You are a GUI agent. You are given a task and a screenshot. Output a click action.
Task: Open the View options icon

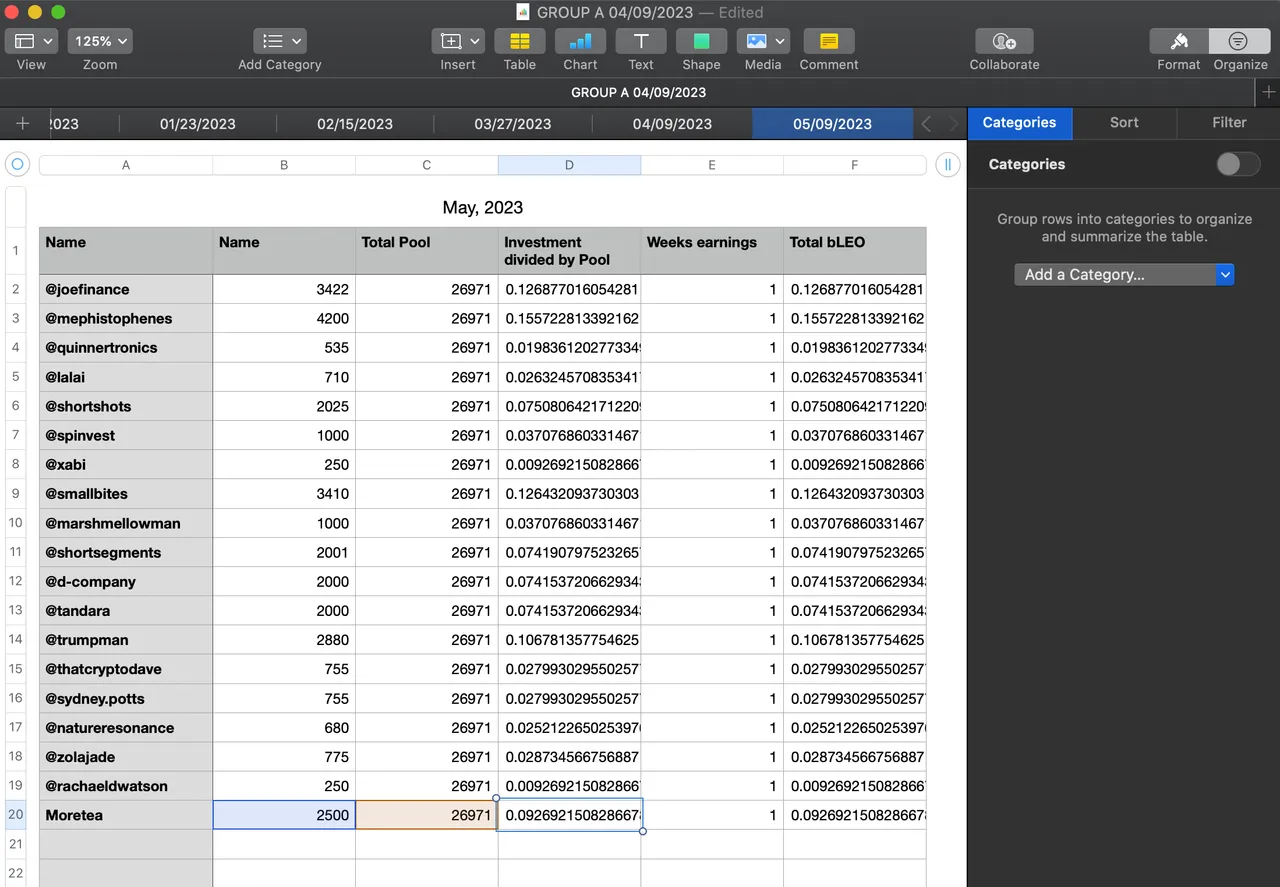point(31,41)
